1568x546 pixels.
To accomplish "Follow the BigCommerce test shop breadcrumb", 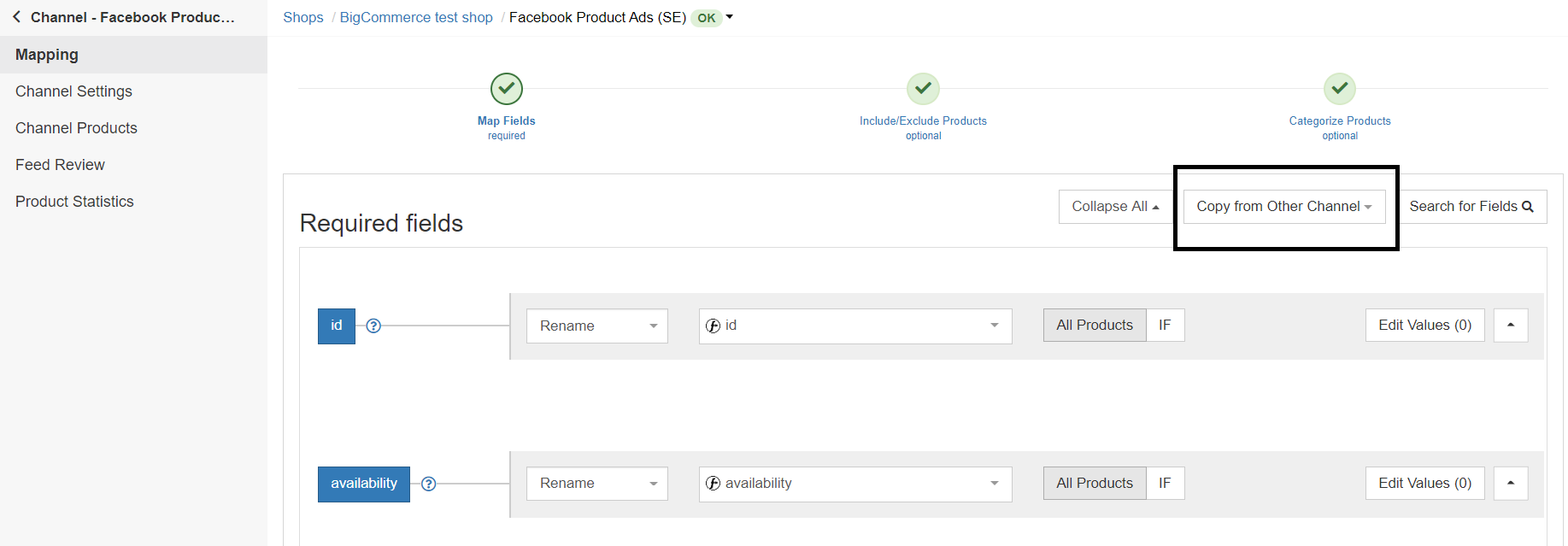I will [x=416, y=17].
